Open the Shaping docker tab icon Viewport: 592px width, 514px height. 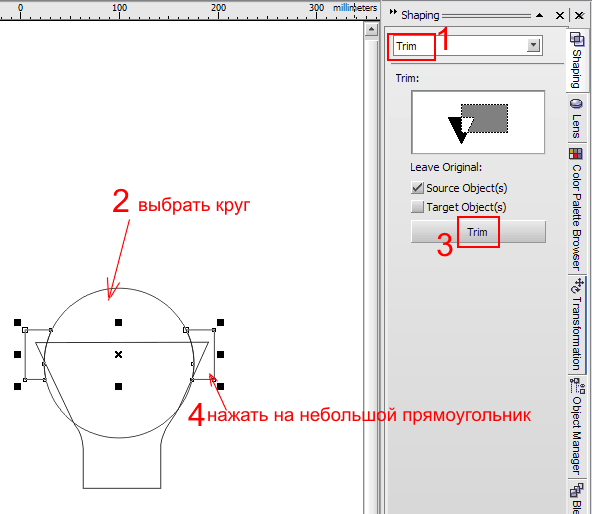pos(577,39)
